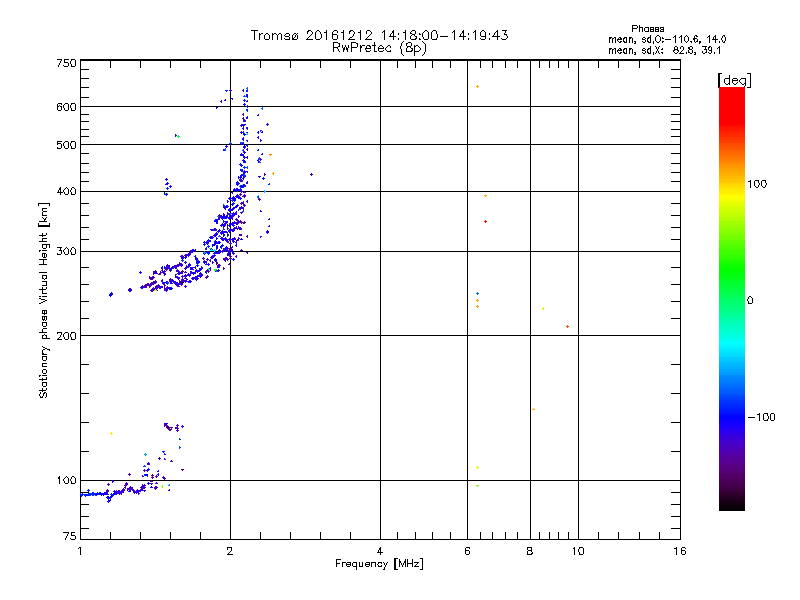
Task: Click the y-axis tick label '600'
Action: click(x=66, y=107)
